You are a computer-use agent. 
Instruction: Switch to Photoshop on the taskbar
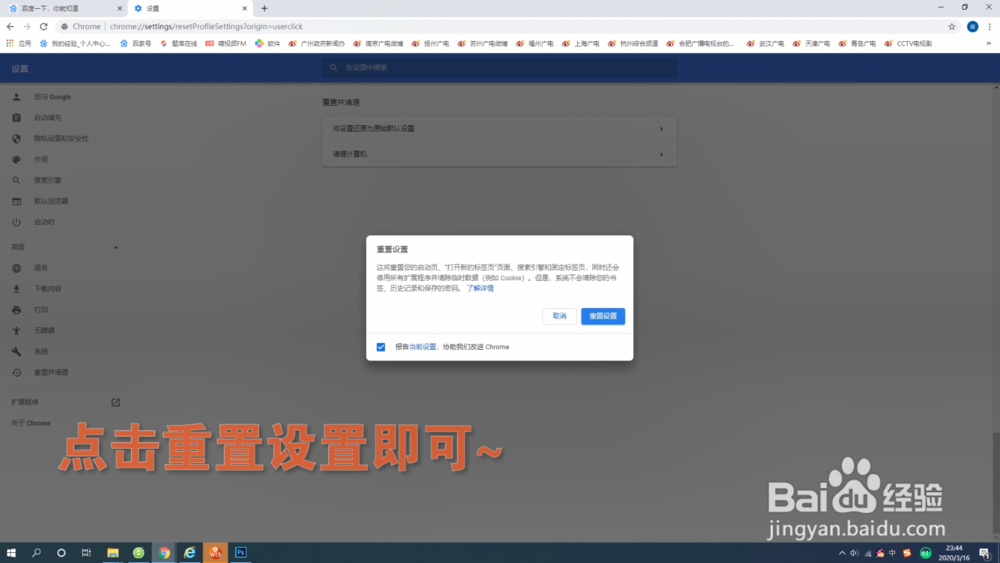240,553
